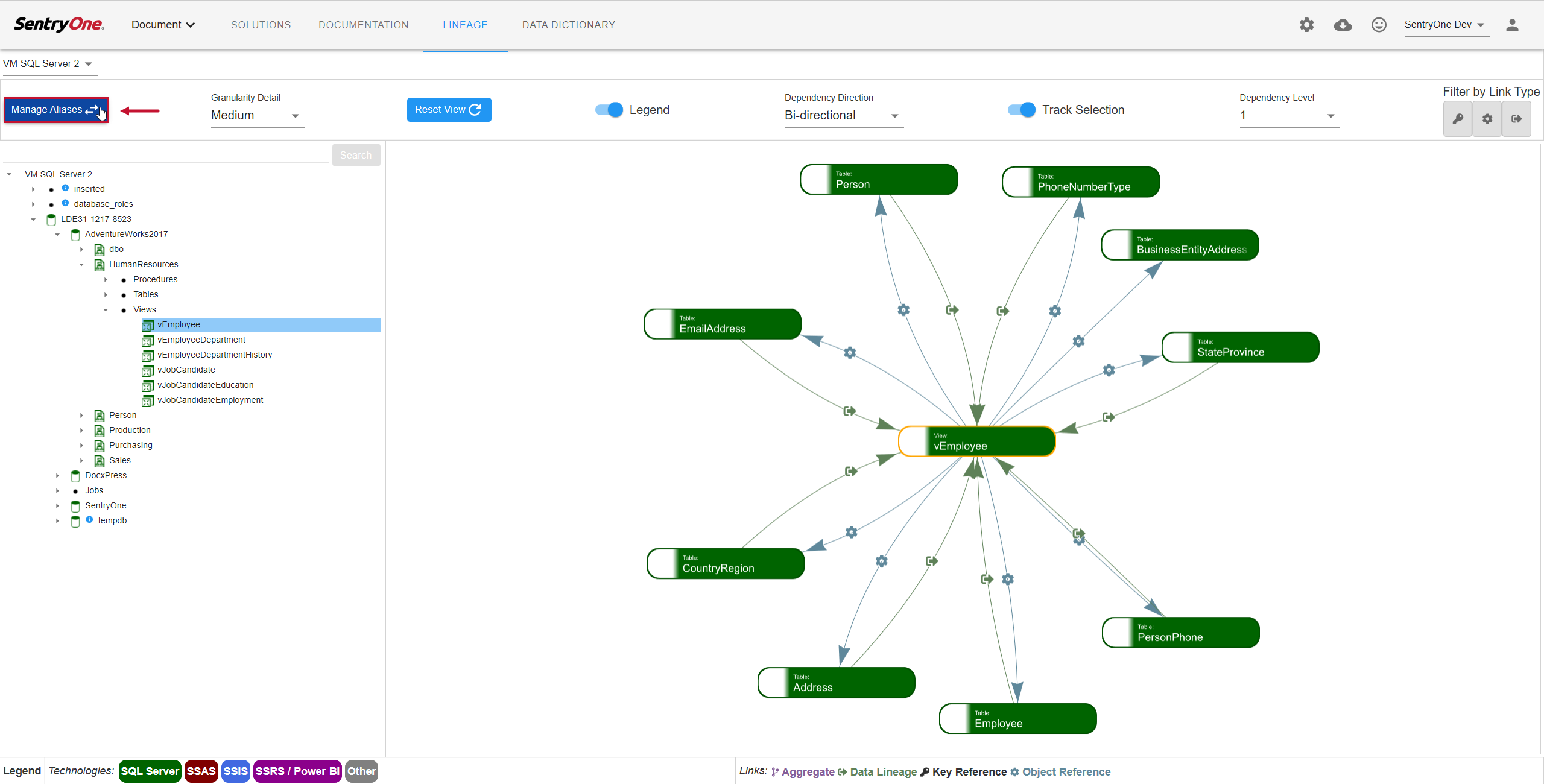Open the Granularity Detail dropdown

pos(257,115)
